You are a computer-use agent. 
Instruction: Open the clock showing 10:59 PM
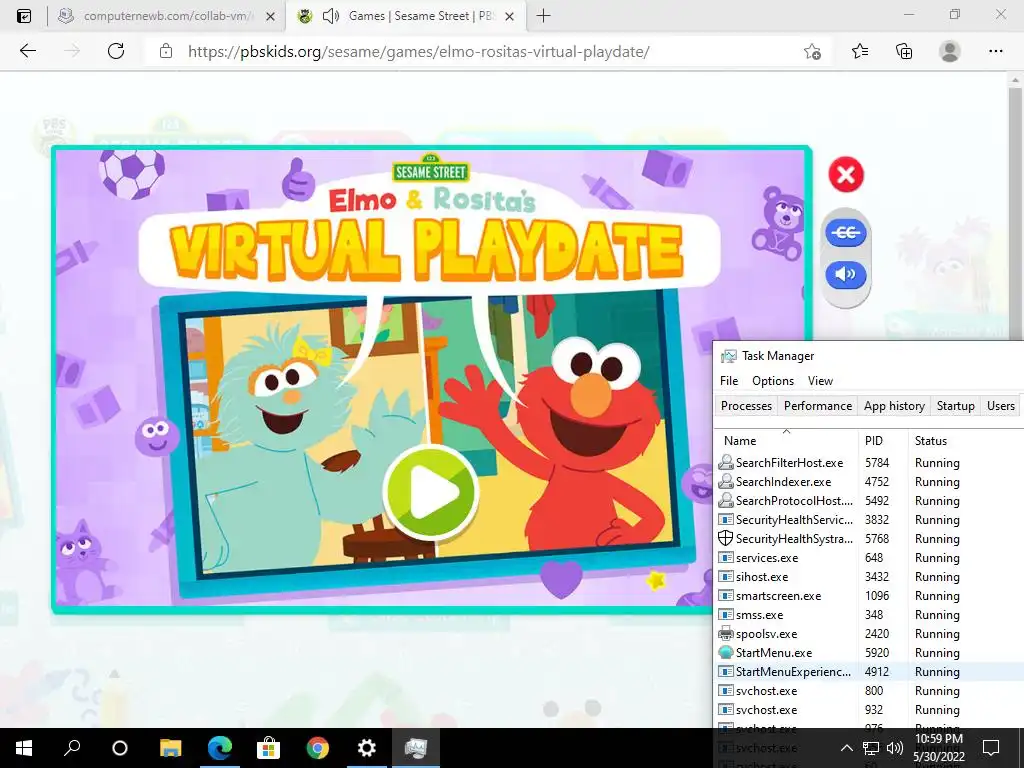pos(938,748)
